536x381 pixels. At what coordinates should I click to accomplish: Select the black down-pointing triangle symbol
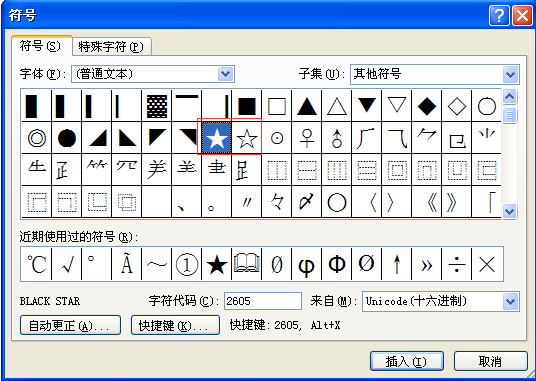point(367,106)
